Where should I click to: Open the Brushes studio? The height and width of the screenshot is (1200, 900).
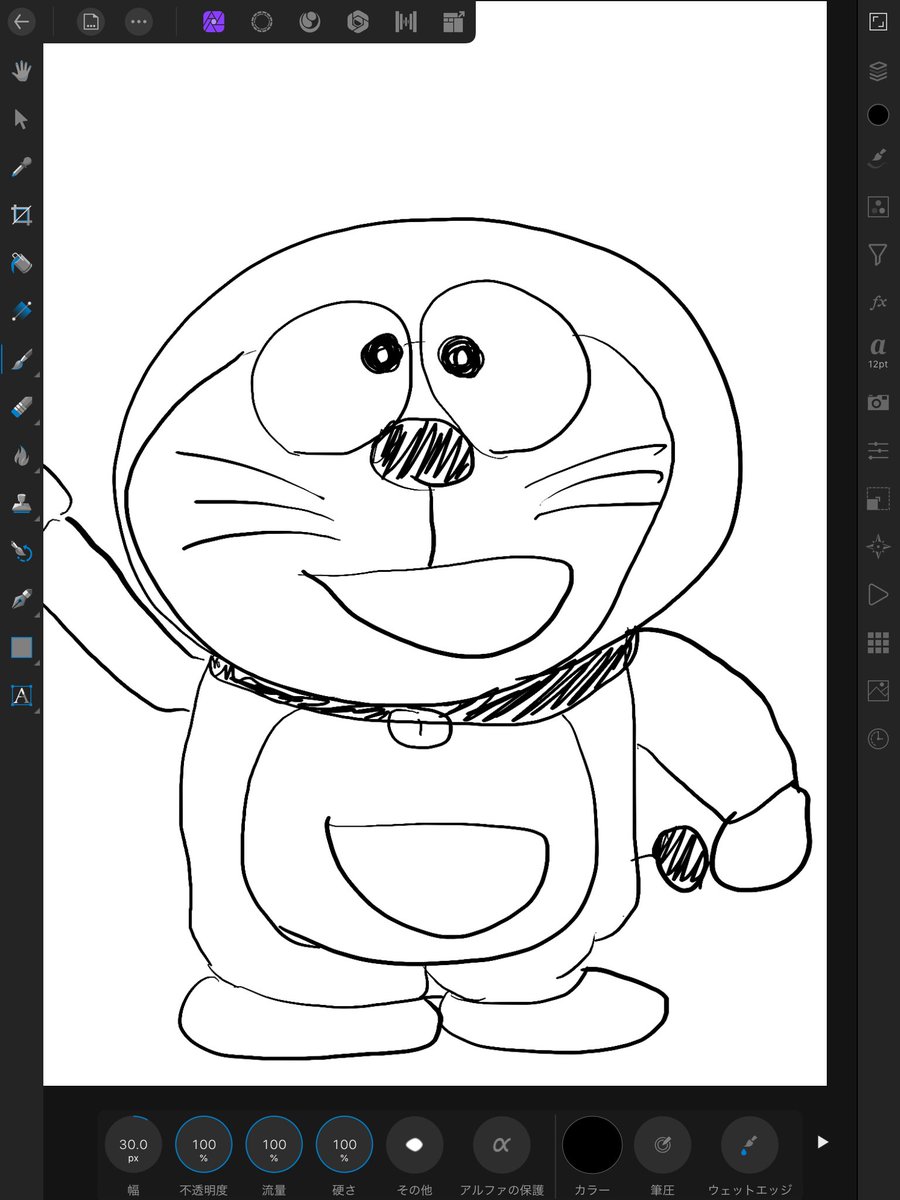point(878,159)
